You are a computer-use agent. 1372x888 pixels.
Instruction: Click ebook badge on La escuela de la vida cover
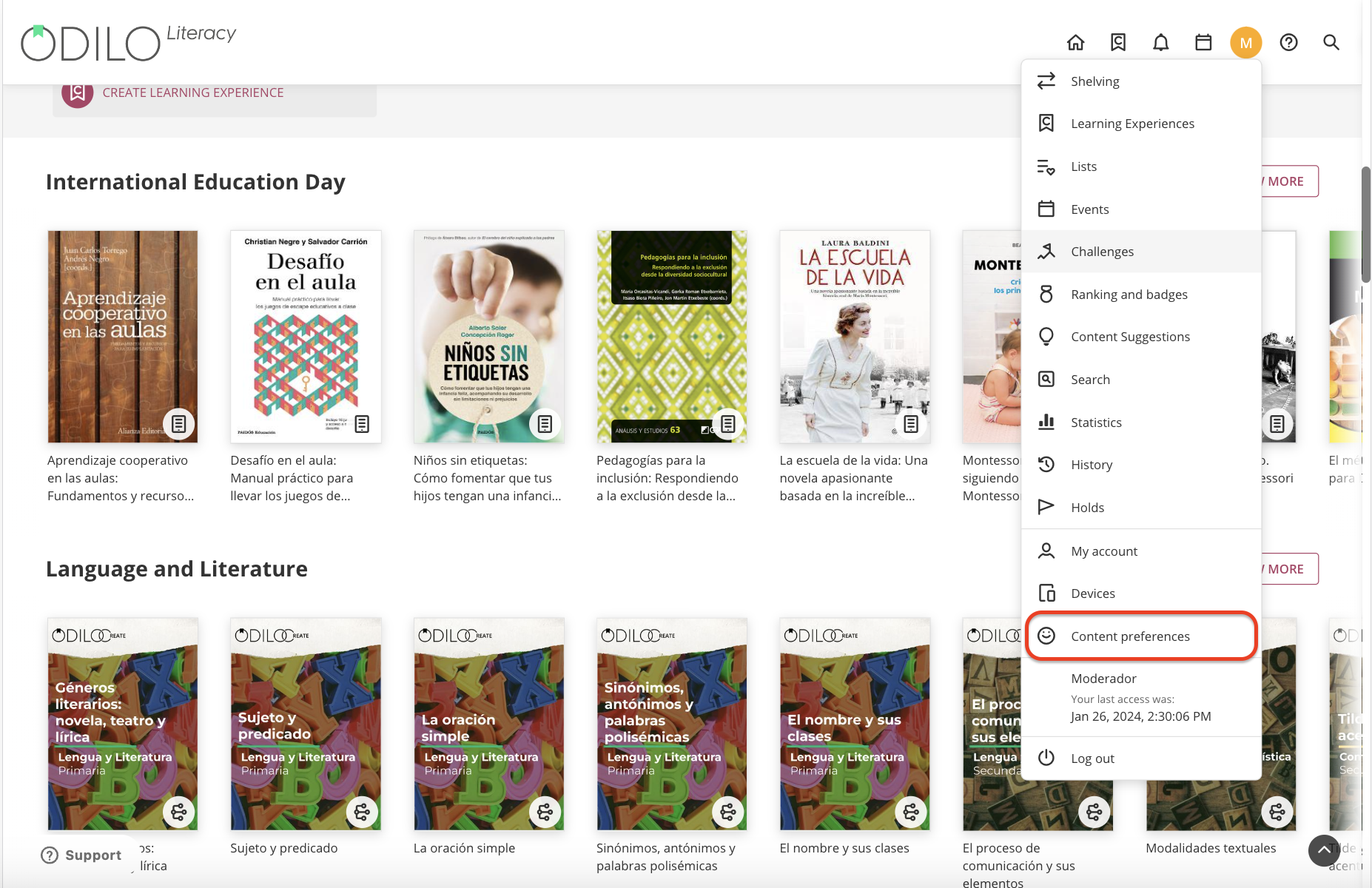(911, 424)
